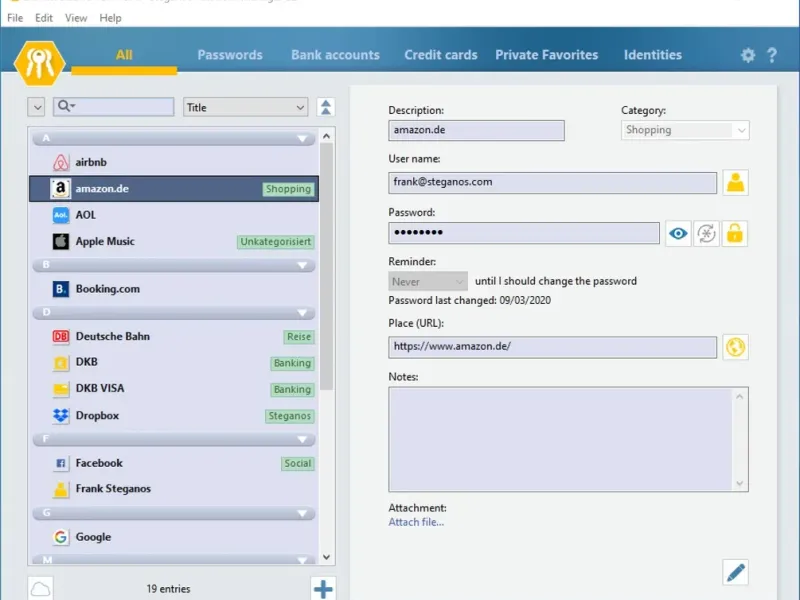Select the All tab
This screenshot has width=800, height=600.
(x=124, y=55)
